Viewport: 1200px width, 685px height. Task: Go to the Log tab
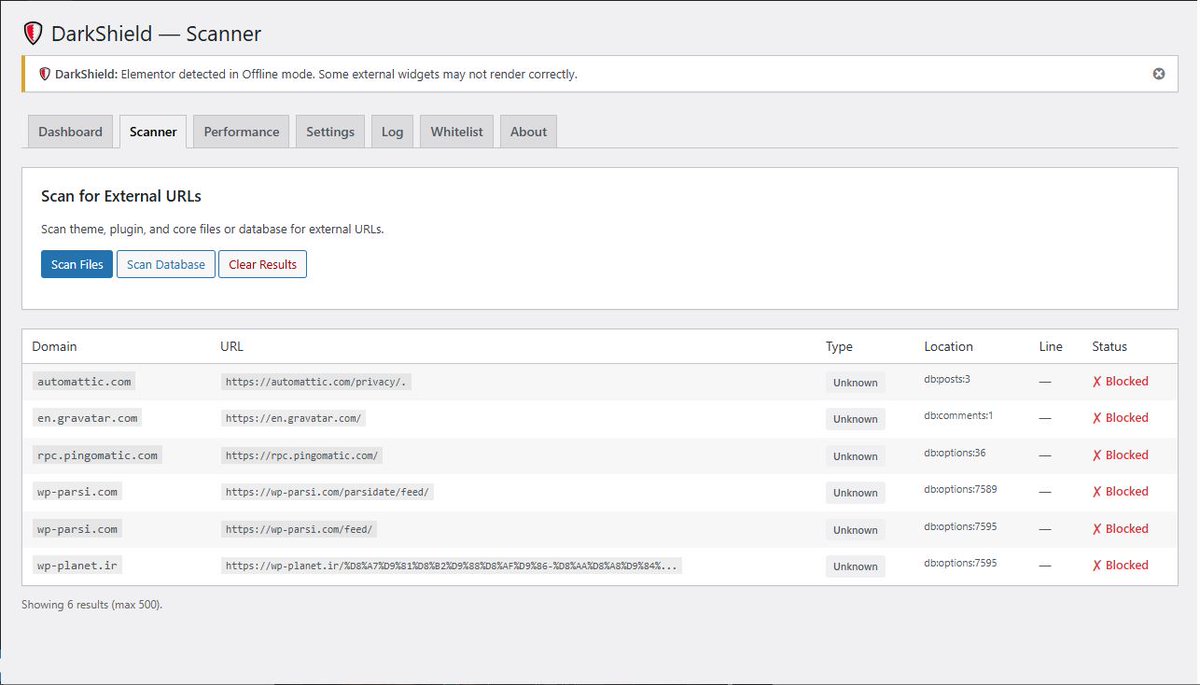click(x=392, y=132)
